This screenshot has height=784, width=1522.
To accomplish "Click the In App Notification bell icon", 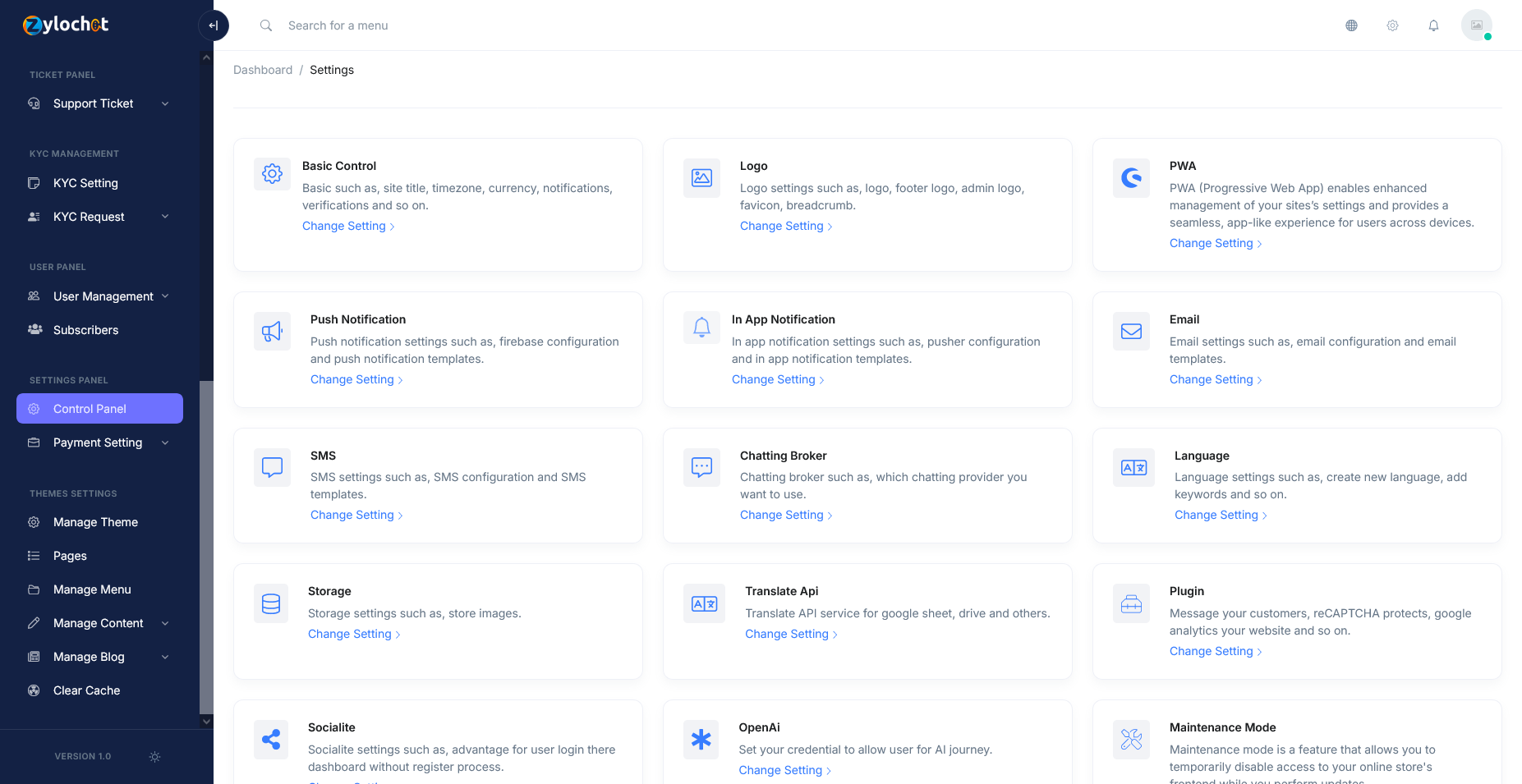I will click(x=701, y=328).
